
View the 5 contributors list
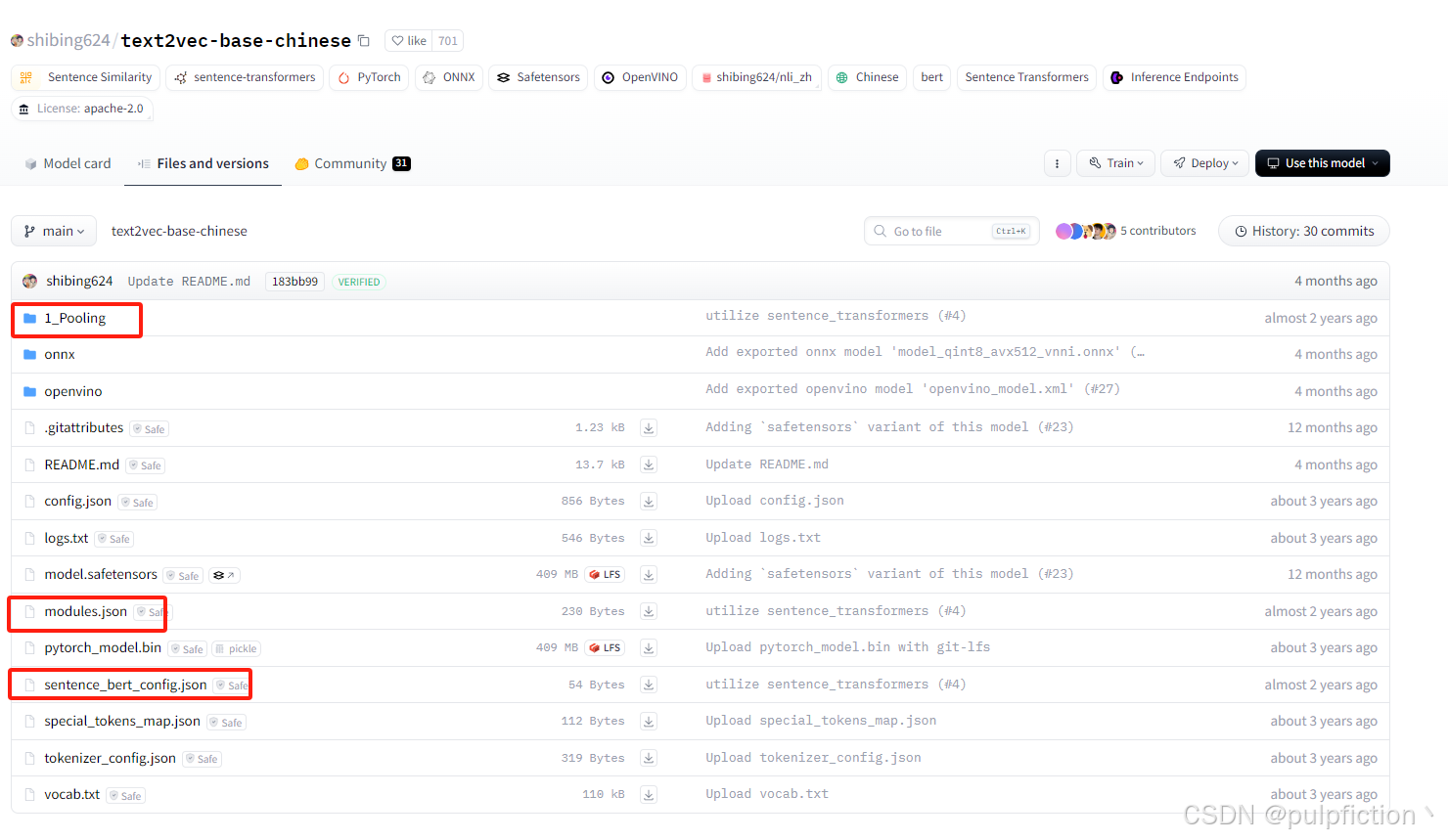point(1126,231)
